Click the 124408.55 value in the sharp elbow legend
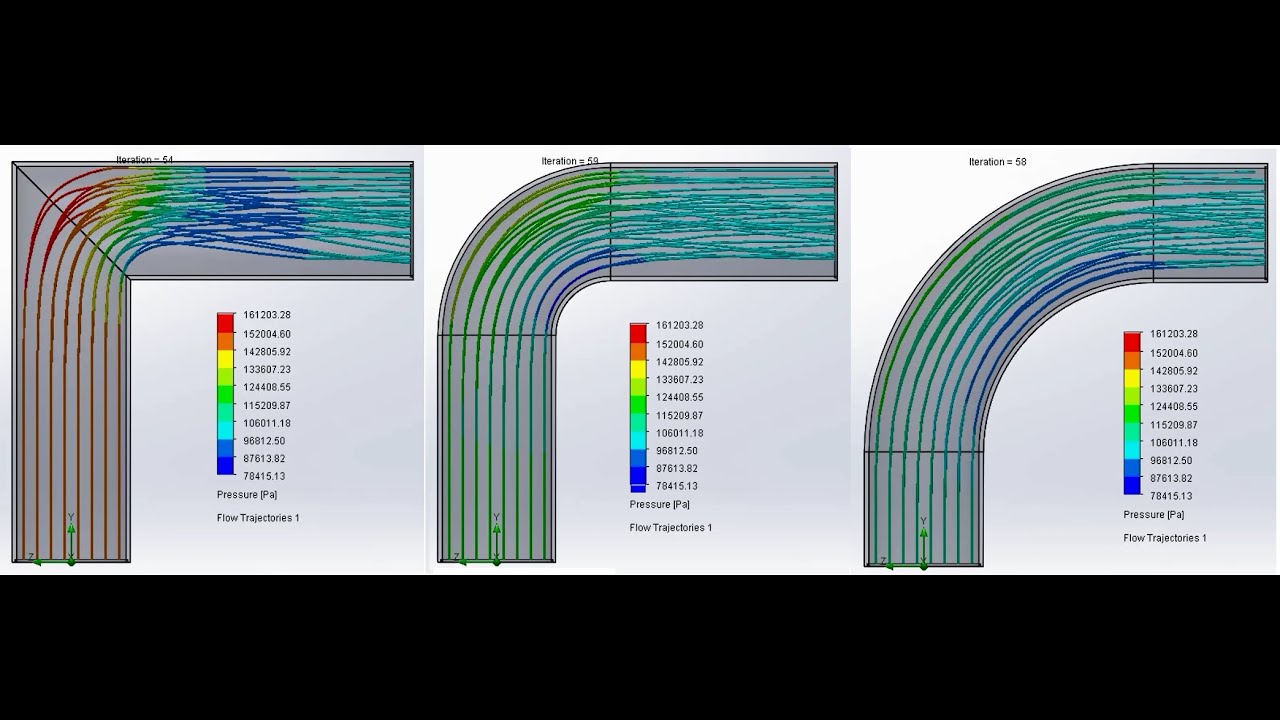 (267, 387)
